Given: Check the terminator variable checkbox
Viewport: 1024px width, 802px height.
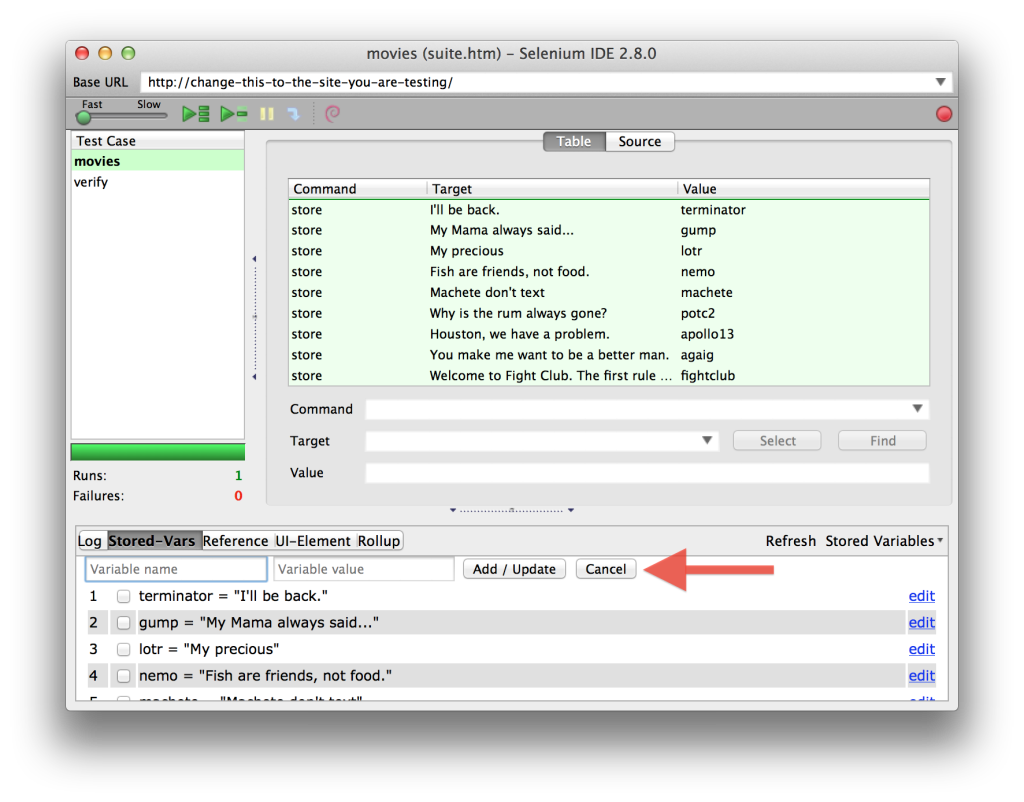Looking at the screenshot, I should [x=123, y=596].
